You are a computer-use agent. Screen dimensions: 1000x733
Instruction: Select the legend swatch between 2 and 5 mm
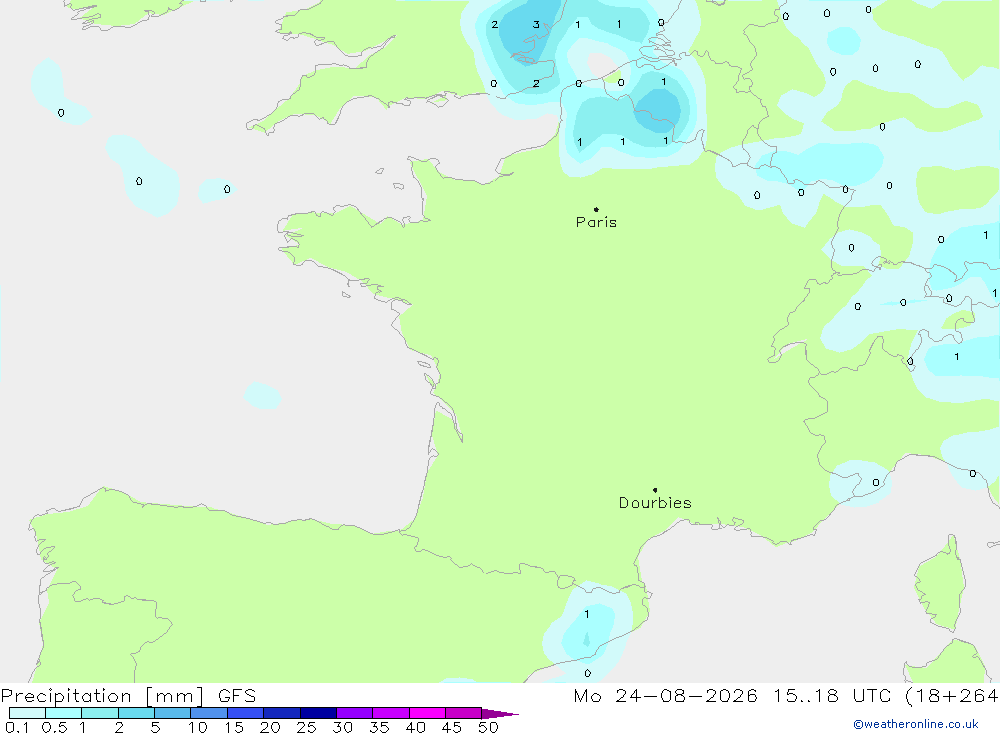(136, 713)
